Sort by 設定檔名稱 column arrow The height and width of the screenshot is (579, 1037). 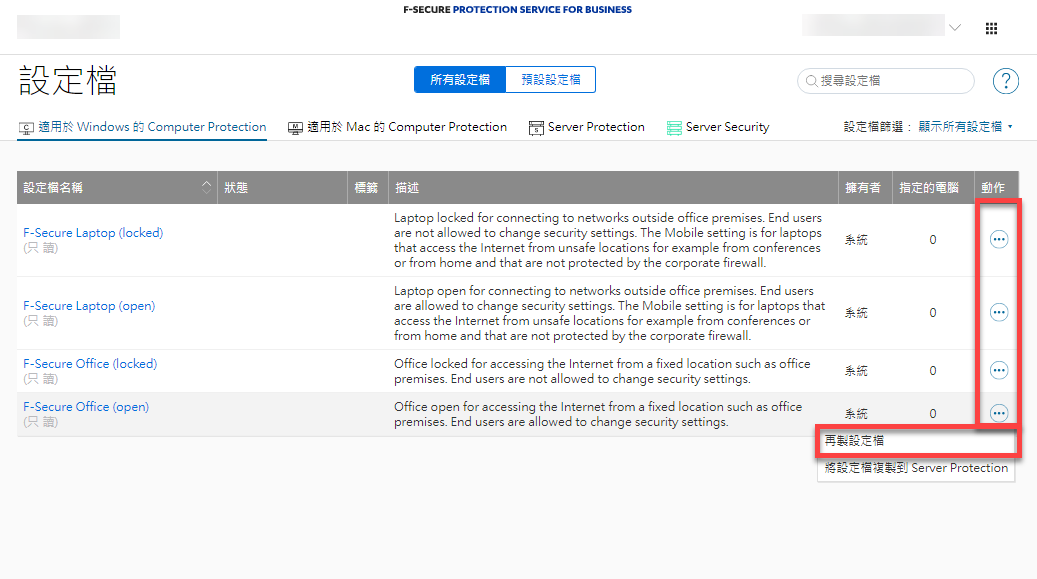[207, 187]
